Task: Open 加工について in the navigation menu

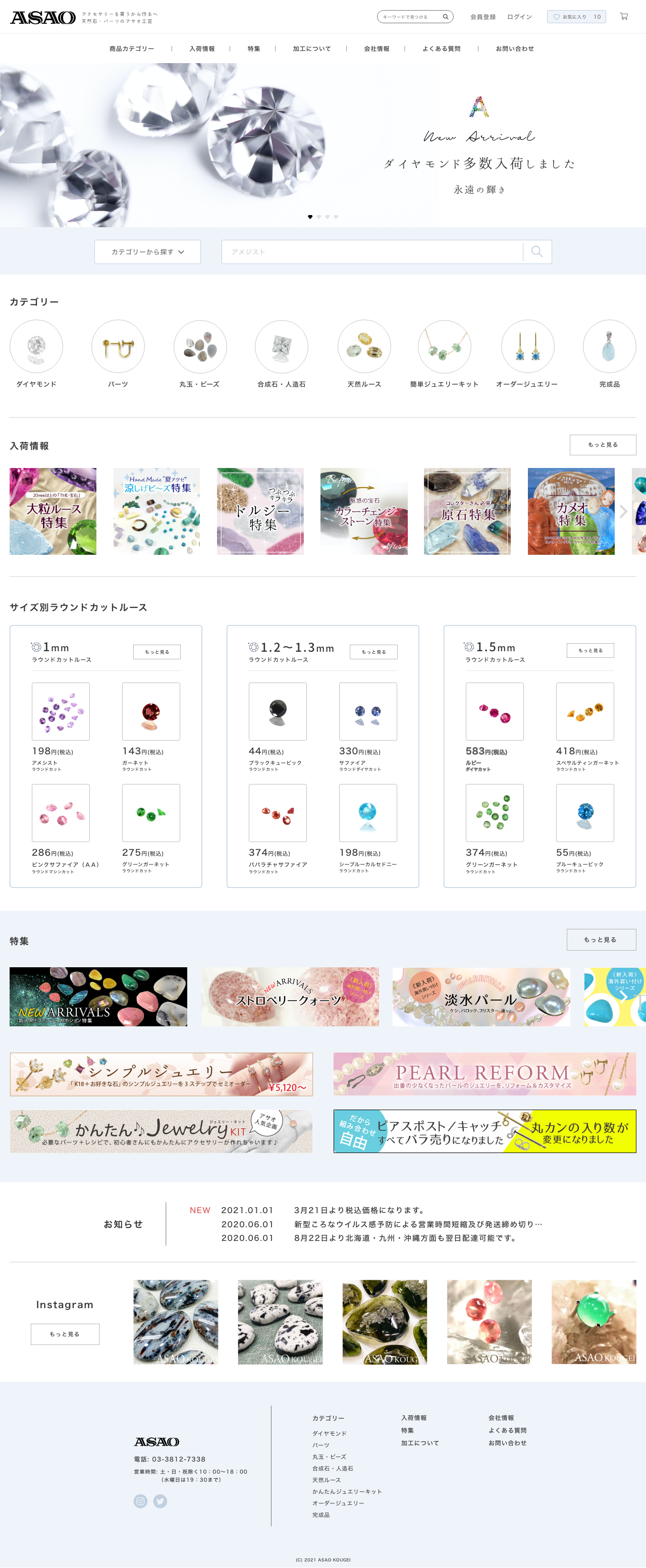Action: pyautogui.click(x=311, y=48)
